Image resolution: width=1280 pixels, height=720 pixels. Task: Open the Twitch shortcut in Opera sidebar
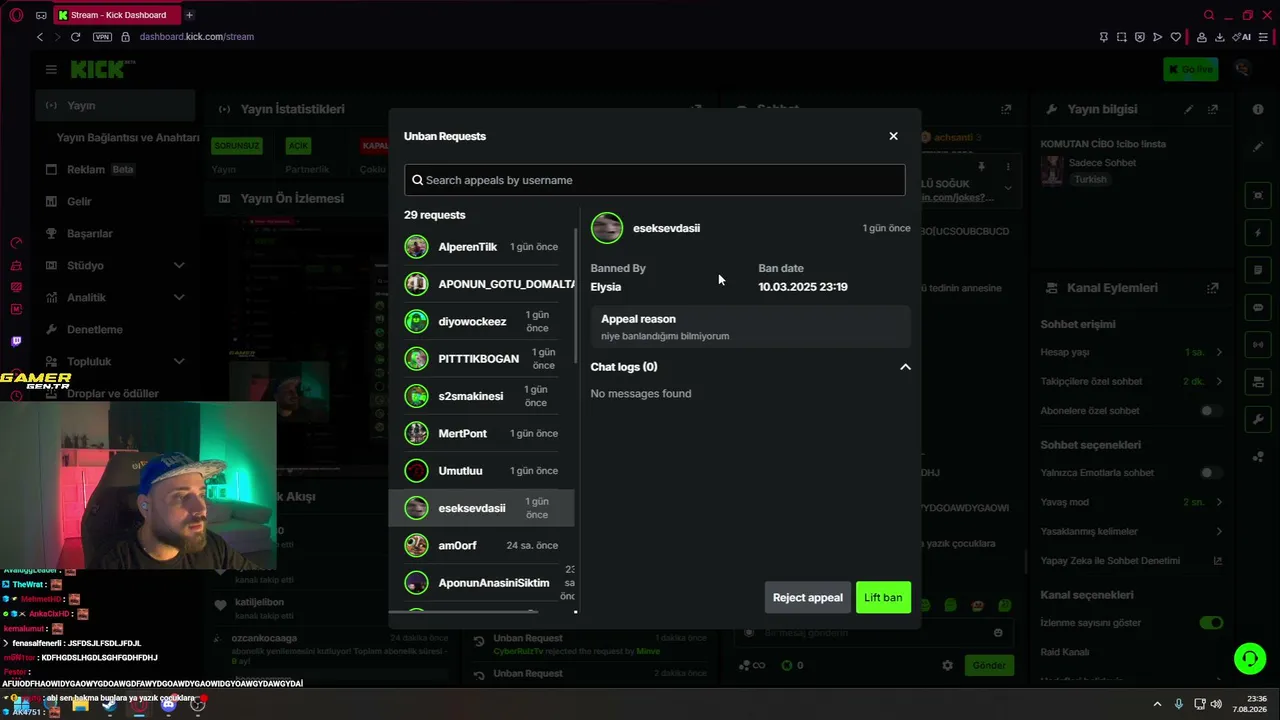pos(16,342)
